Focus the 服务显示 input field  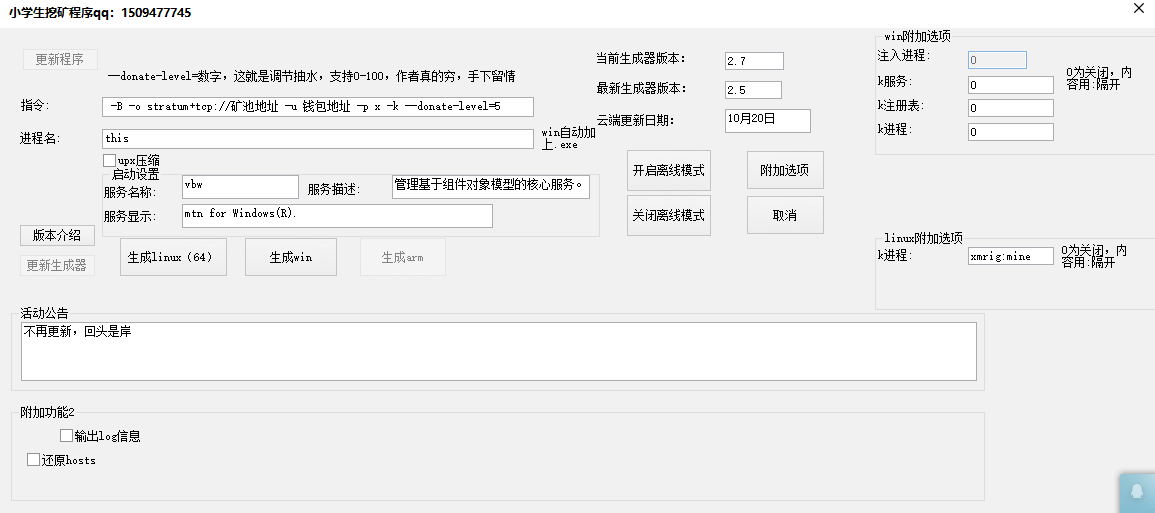pyautogui.click(x=336, y=216)
